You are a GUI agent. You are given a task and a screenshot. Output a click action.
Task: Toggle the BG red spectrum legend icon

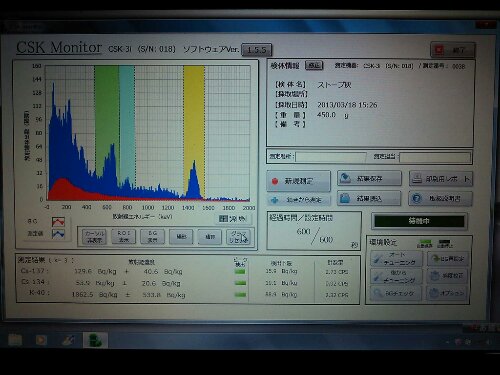(x=58, y=222)
